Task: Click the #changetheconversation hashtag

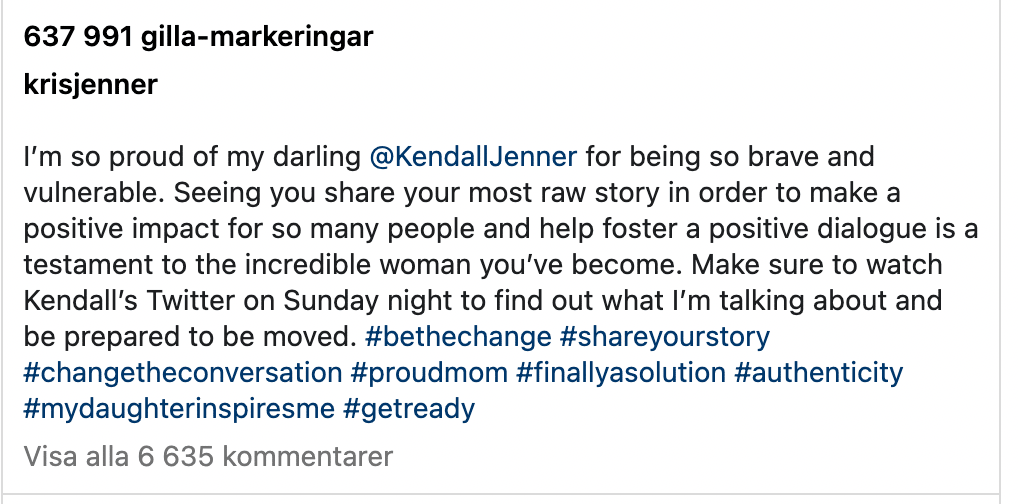Action: pyautogui.click(x=182, y=373)
